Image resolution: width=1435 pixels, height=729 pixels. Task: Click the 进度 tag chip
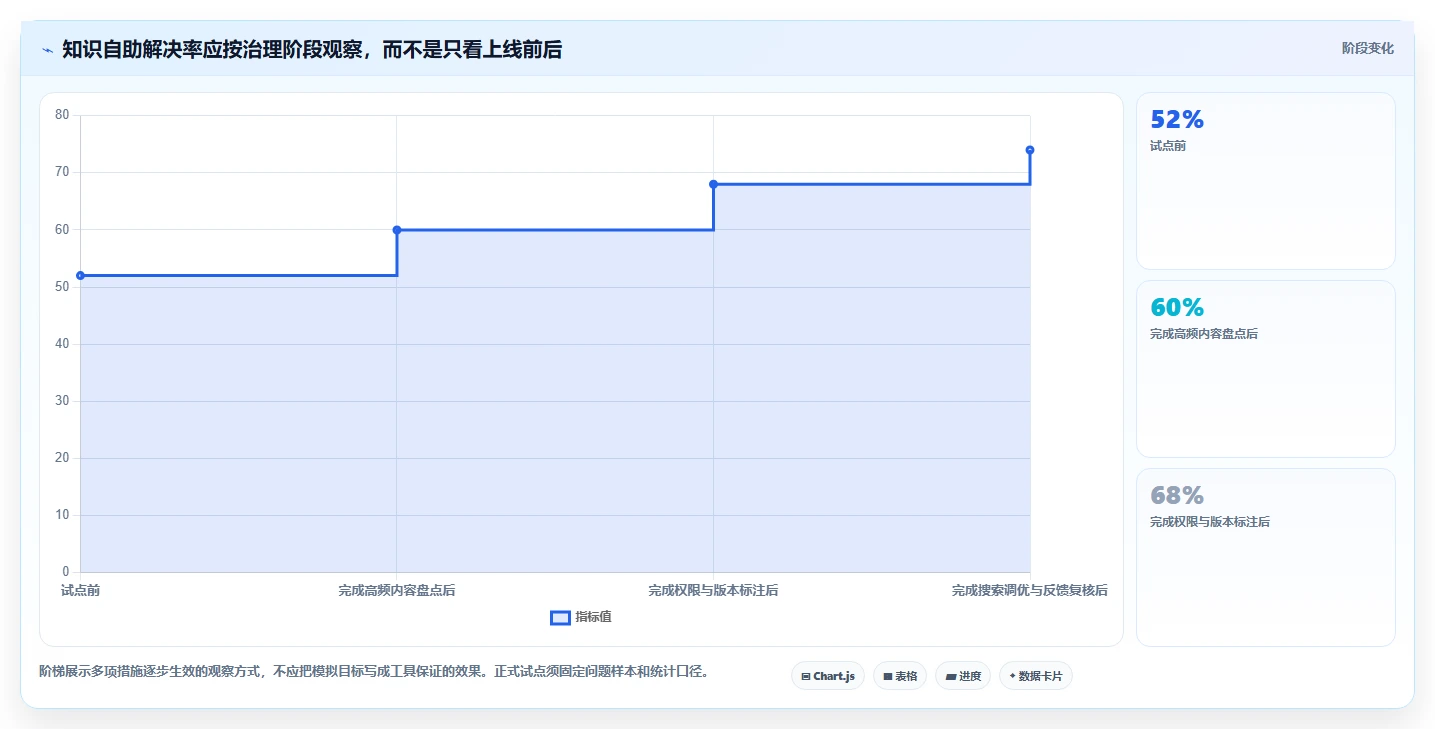[x=963, y=676]
